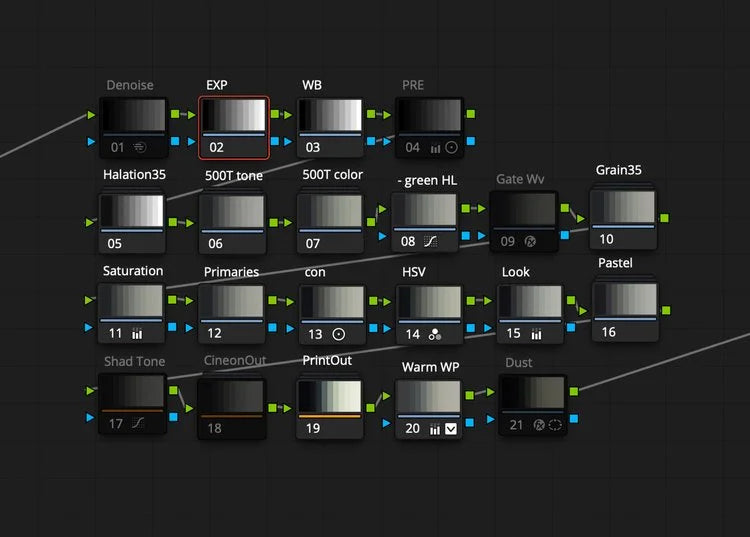This screenshot has width=750, height=537.
Task: Select the EXP node 02 thumbnail
Action: point(234,115)
